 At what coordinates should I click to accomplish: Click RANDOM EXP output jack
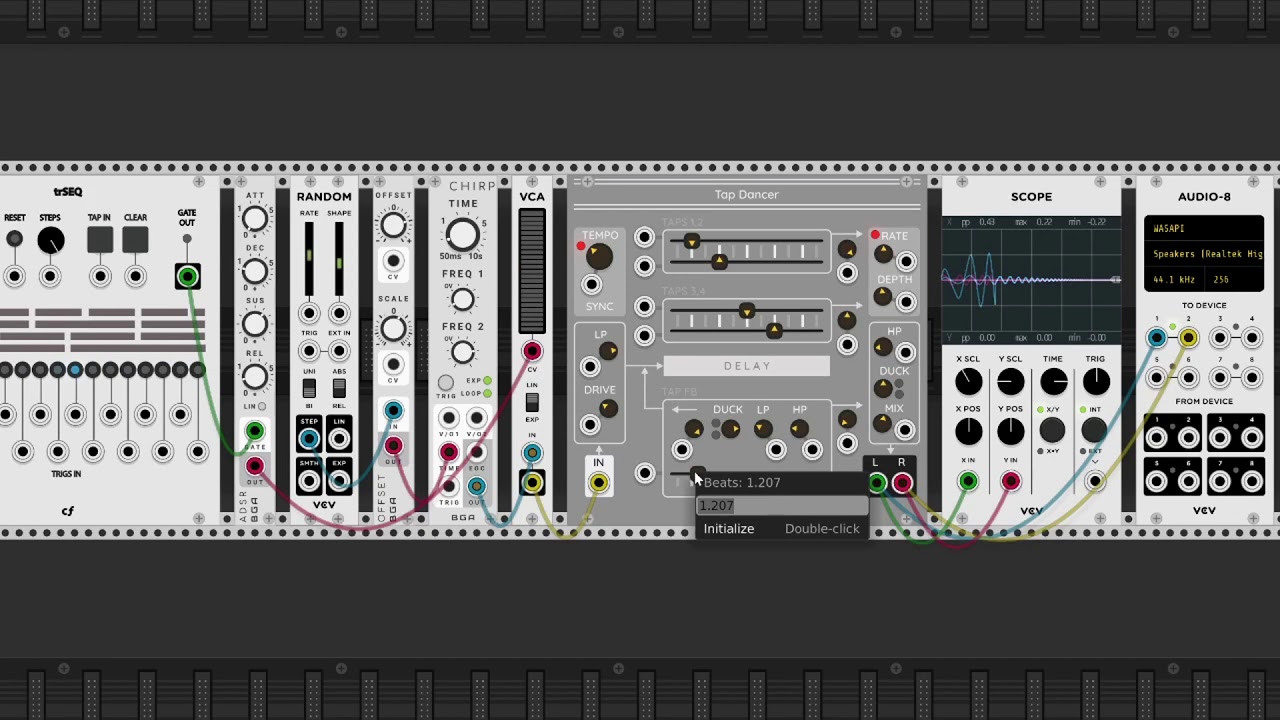[x=339, y=481]
